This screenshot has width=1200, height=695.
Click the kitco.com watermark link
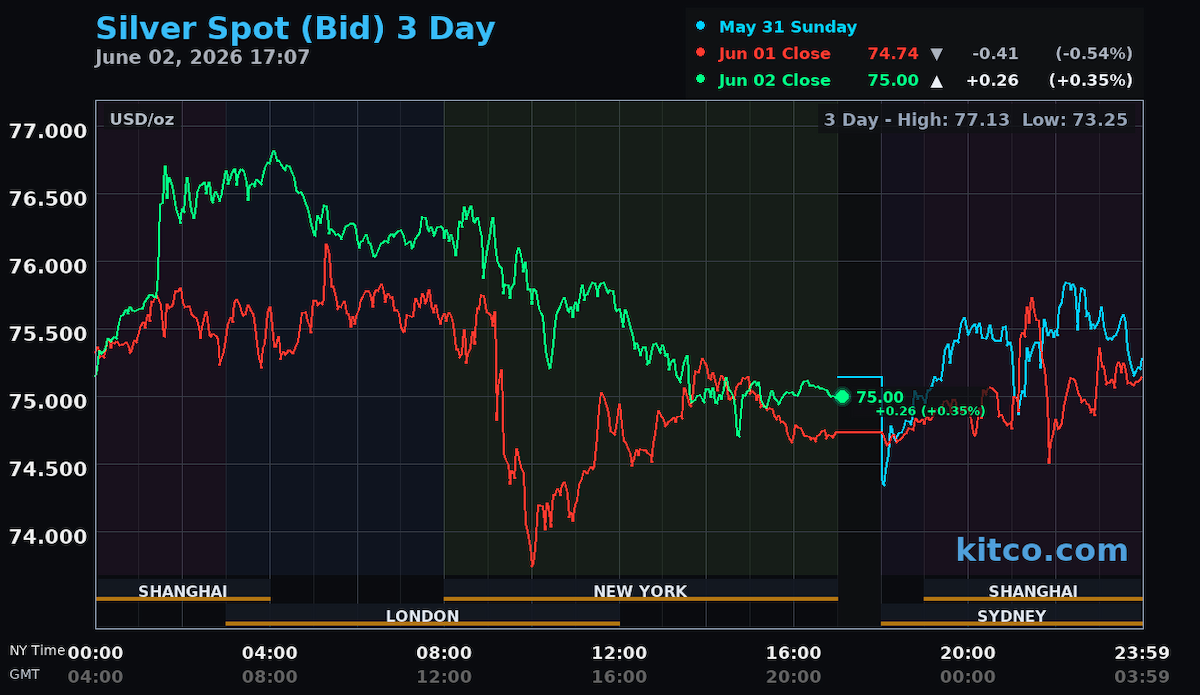[1042, 550]
